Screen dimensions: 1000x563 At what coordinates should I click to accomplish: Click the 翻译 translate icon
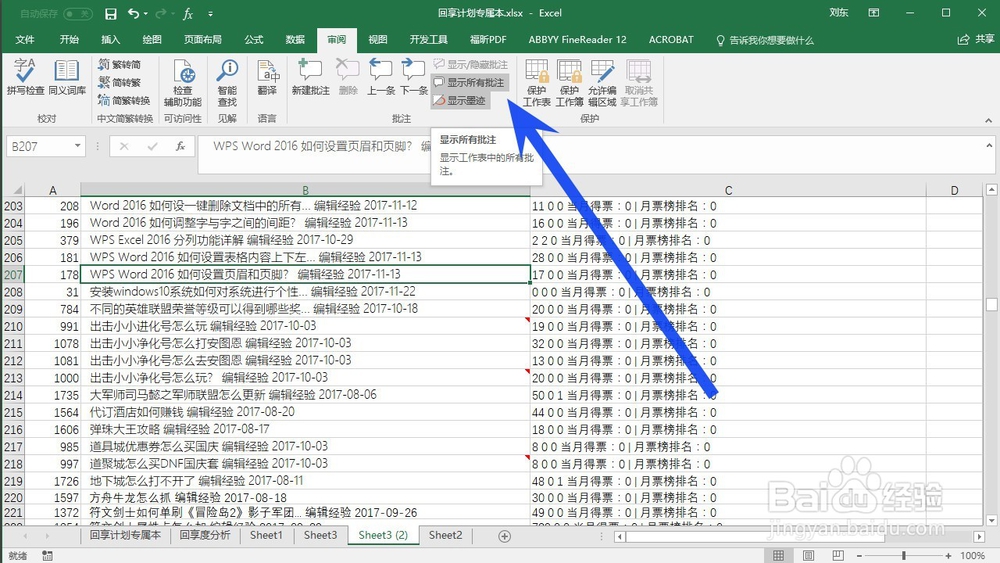tap(267, 78)
